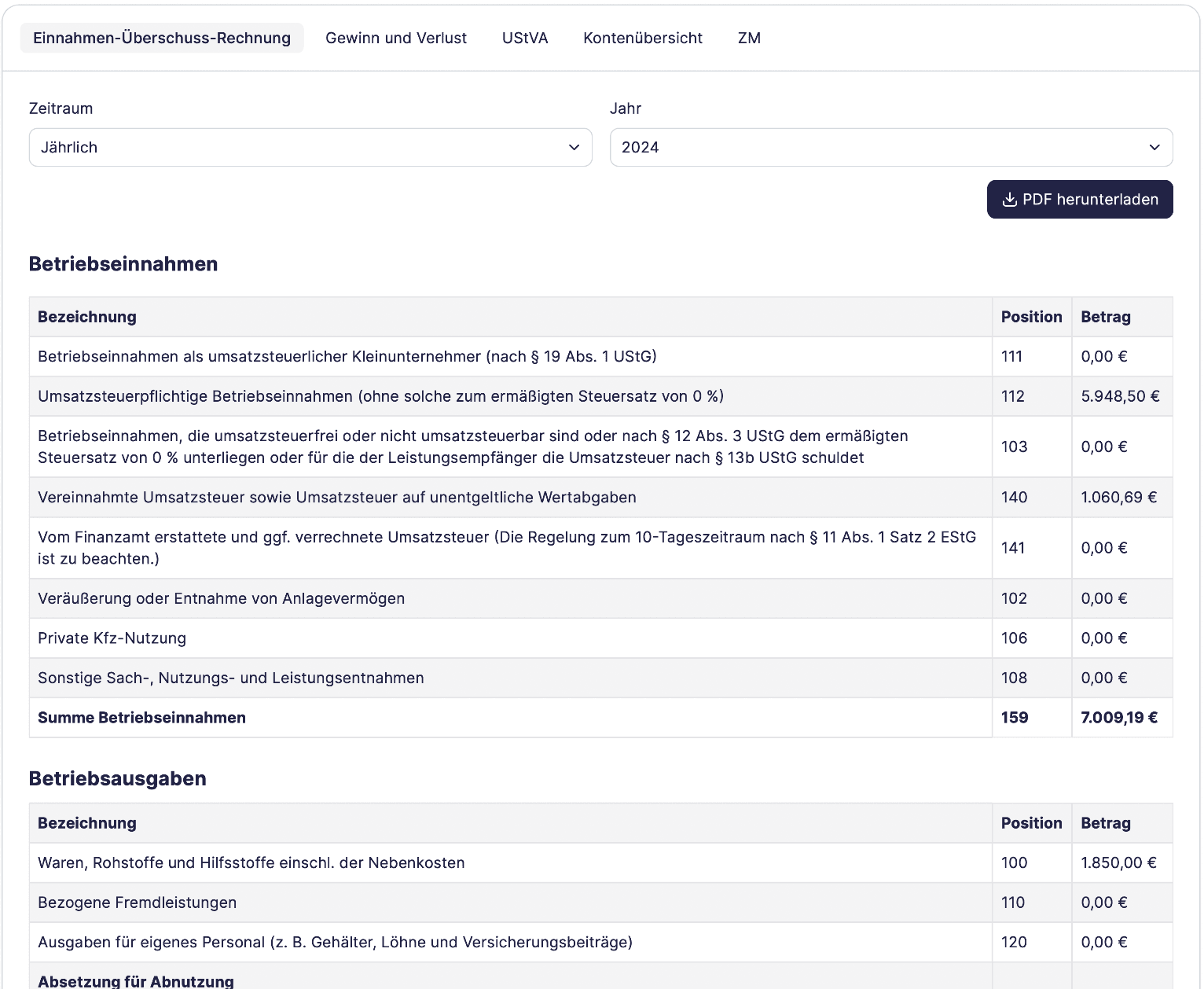Click Absetzung für Abnutzung label

pyautogui.click(x=136, y=981)
